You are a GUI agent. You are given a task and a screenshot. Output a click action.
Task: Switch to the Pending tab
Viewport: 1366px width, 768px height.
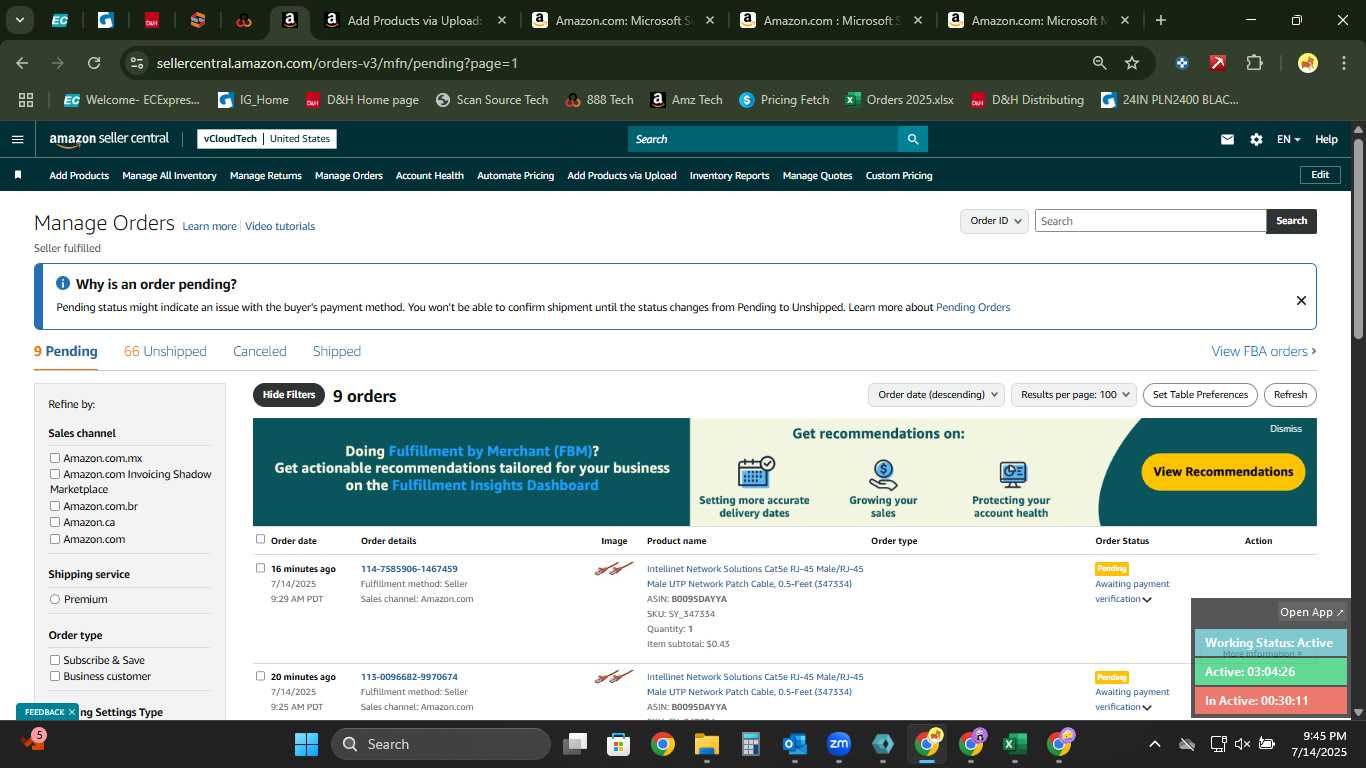coord(66,351)
